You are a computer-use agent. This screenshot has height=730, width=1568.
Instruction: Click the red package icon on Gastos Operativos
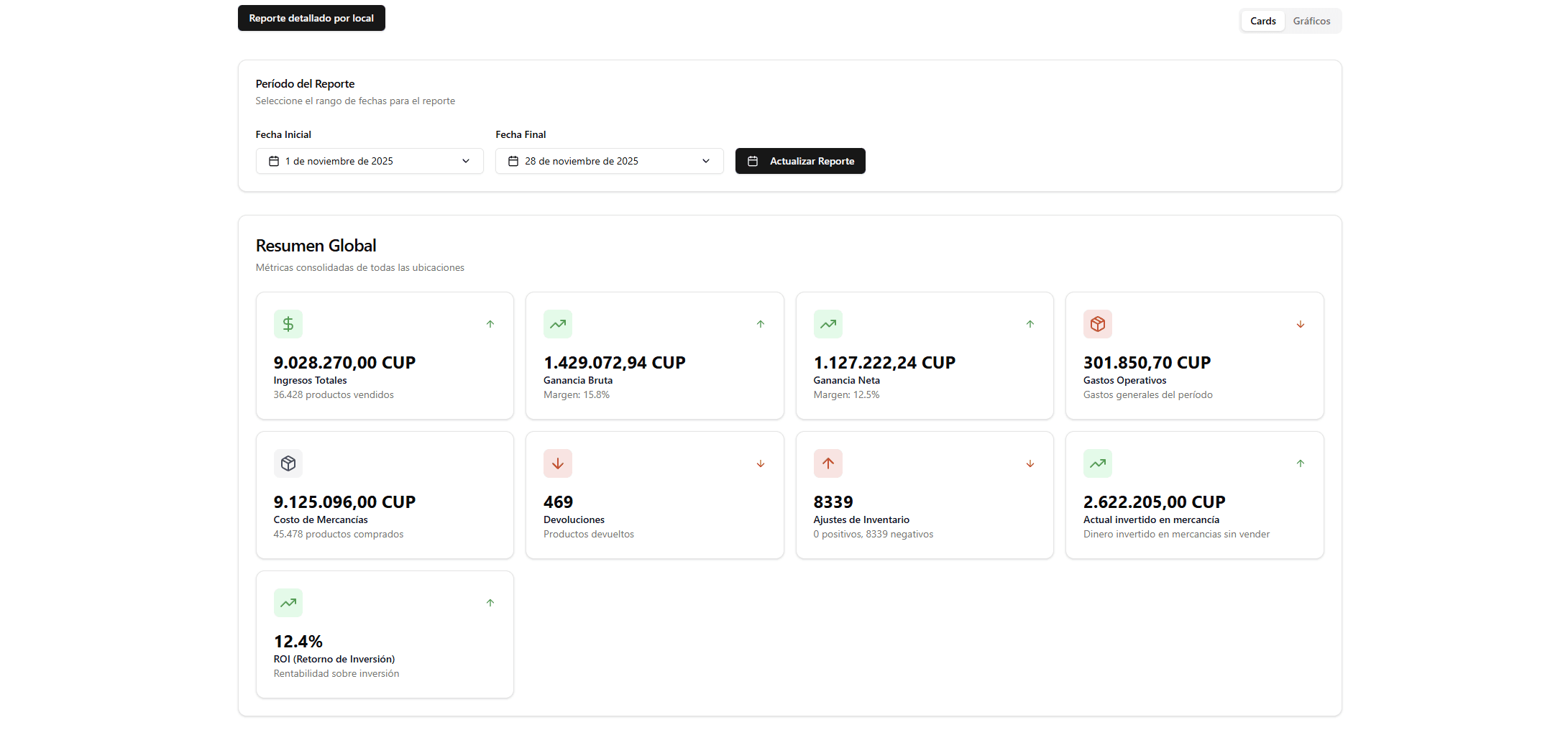(x=1098, y=324)
